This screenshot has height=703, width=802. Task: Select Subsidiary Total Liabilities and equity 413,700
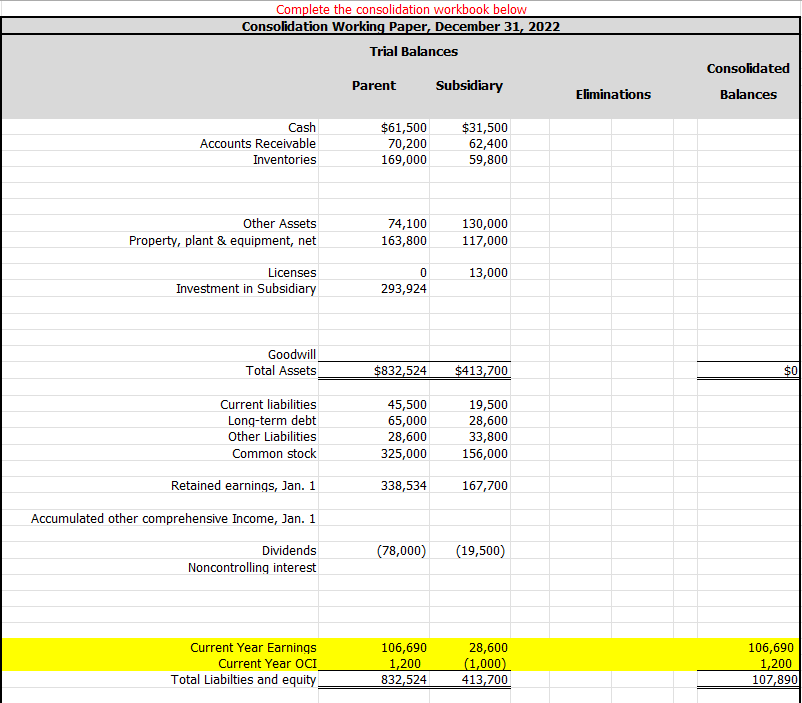484,679
